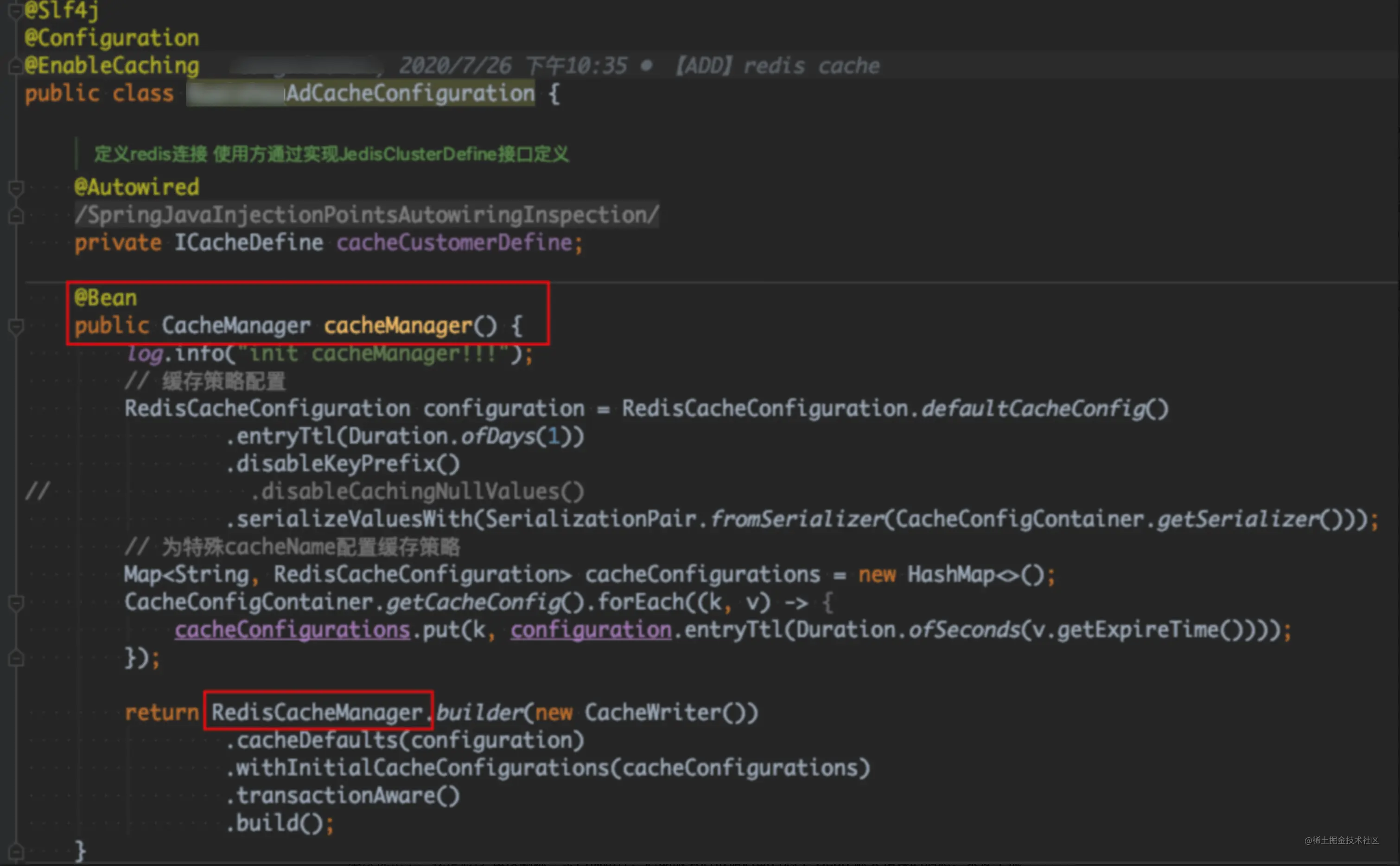Click the AdCacheConfiguration class name

coord(410,93)
